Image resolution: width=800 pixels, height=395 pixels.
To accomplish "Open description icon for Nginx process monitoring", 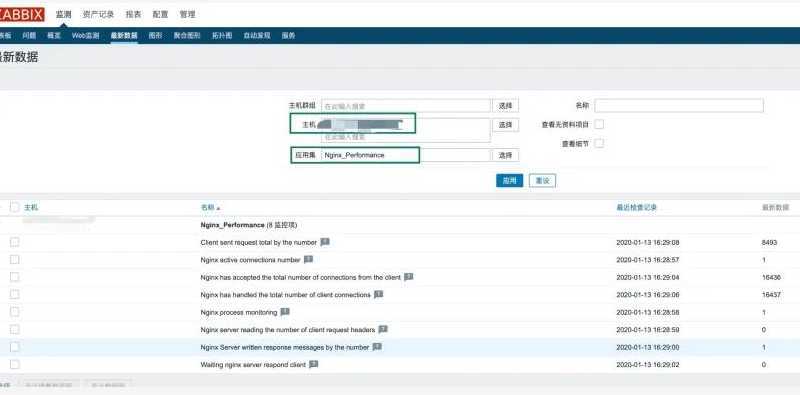I will [x=285, y=312].
